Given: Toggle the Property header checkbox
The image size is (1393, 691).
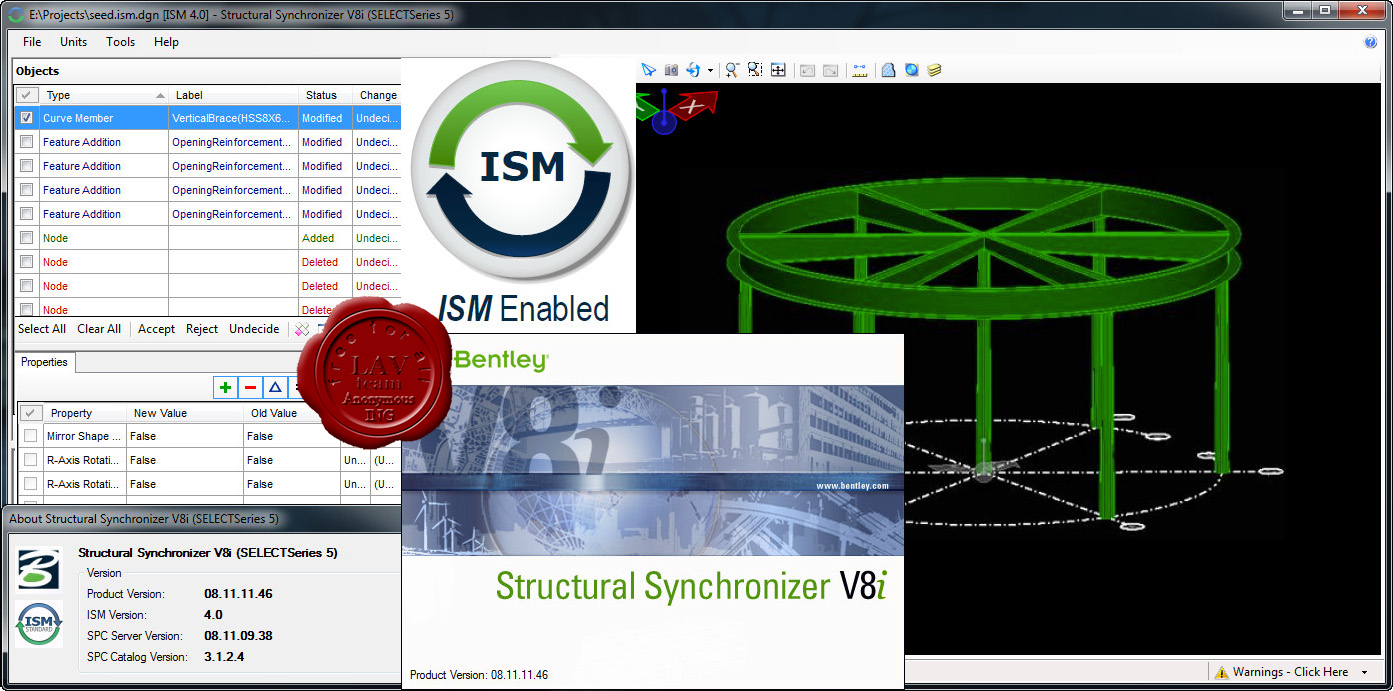Looking at the screenshot, I should point(31,413).
